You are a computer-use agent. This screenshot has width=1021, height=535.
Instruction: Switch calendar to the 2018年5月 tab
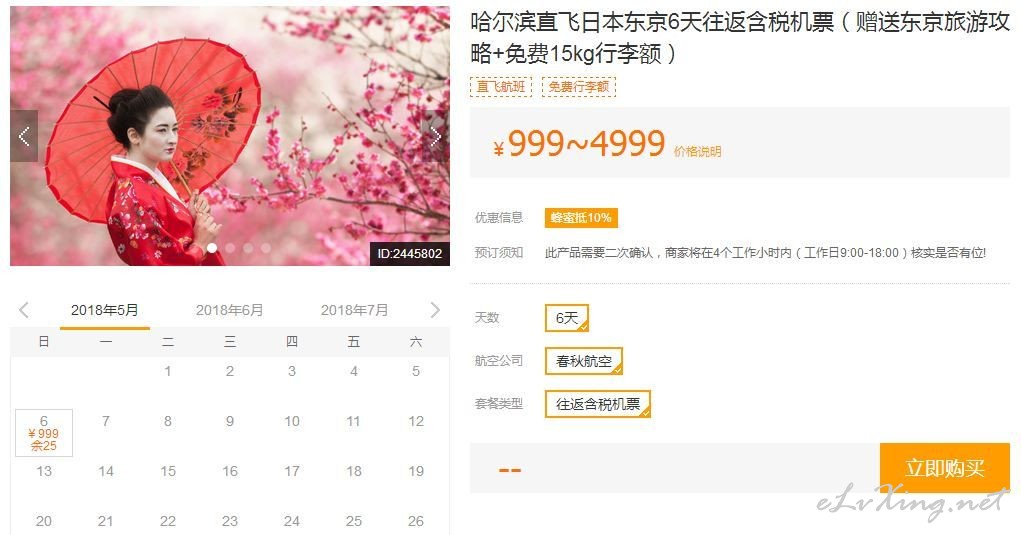[x=105, y=310]
